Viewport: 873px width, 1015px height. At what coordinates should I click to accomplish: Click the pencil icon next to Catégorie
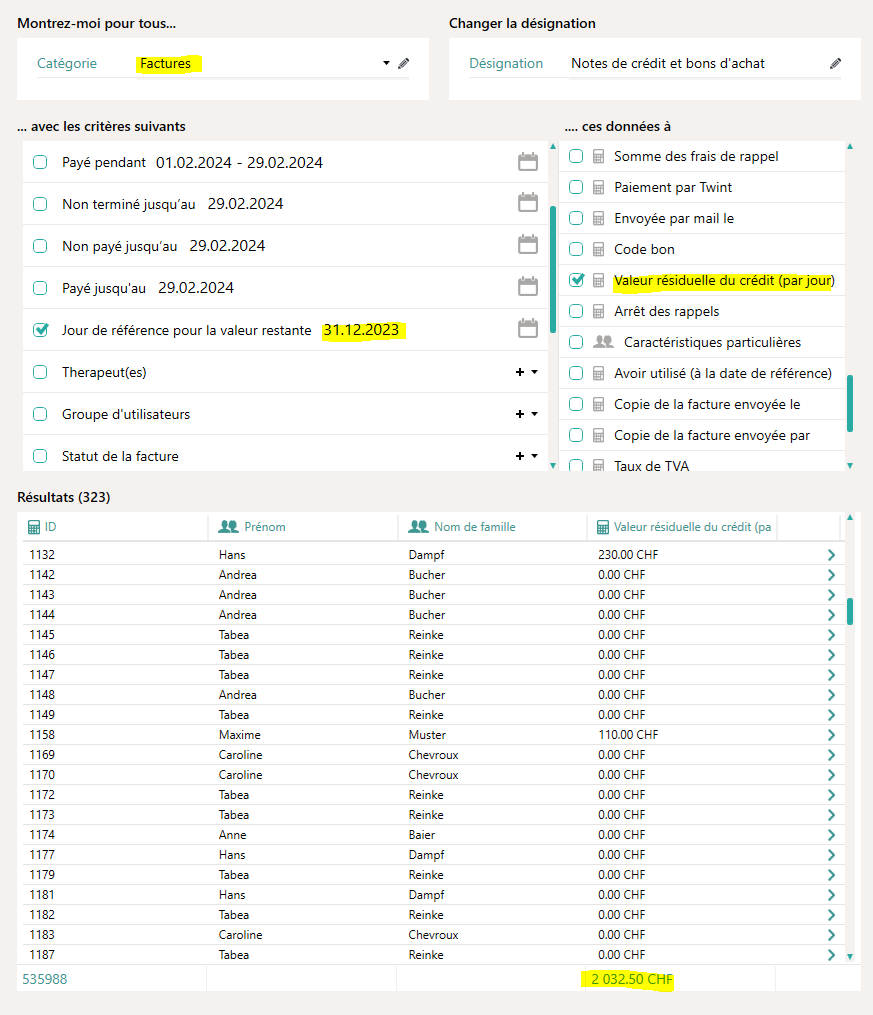click(x=403, y=63)
